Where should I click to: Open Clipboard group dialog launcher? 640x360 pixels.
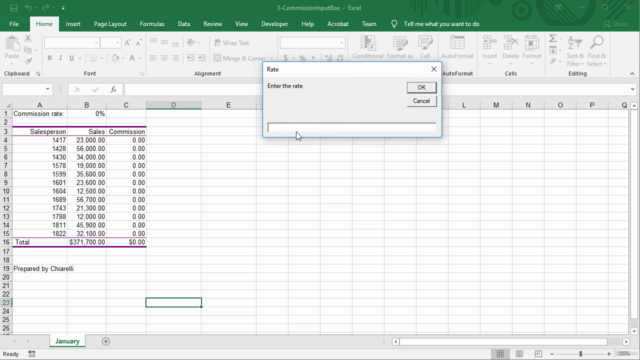[x=38, y=74]
